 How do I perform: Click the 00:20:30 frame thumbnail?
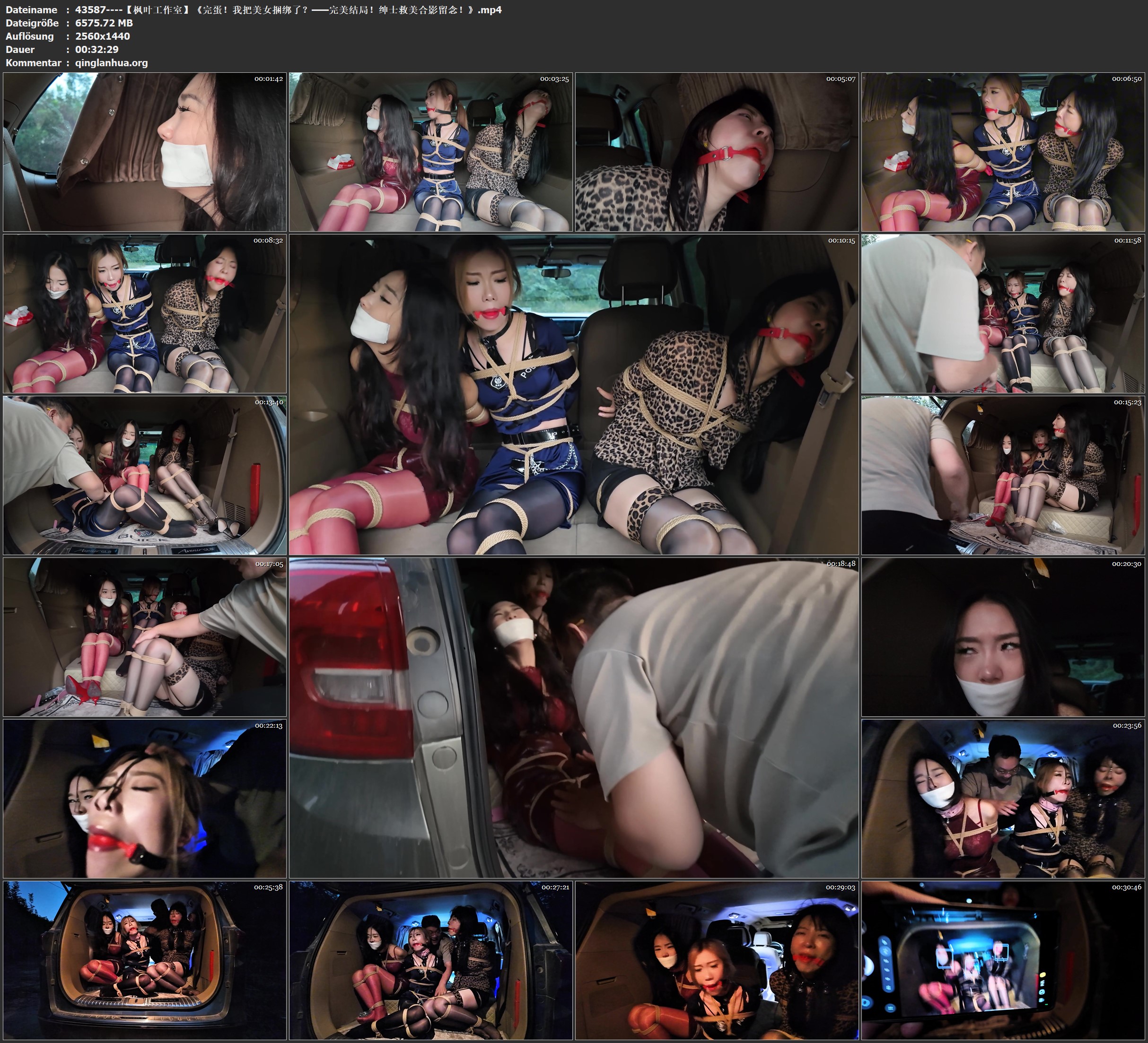pos(1003,636)
